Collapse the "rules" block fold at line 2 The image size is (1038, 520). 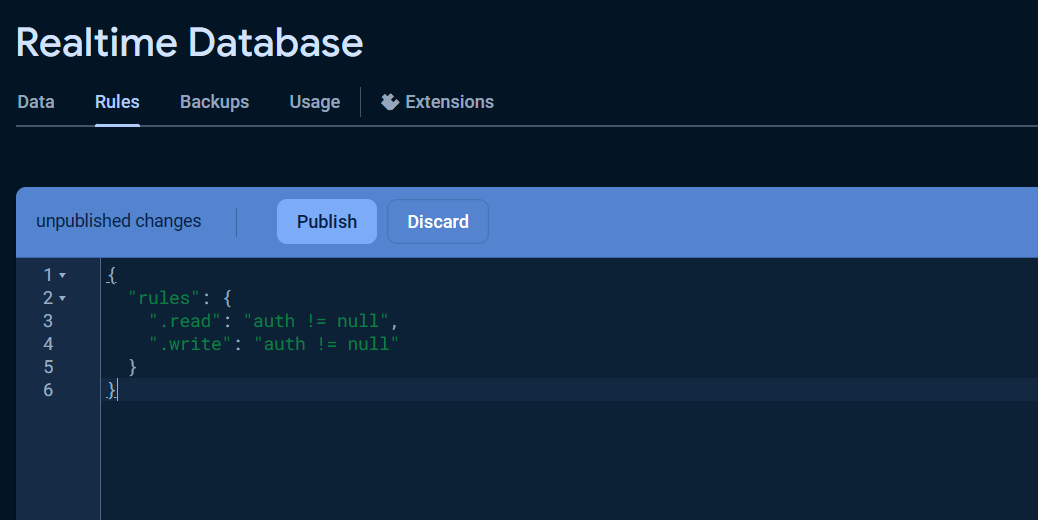[62, 298]
